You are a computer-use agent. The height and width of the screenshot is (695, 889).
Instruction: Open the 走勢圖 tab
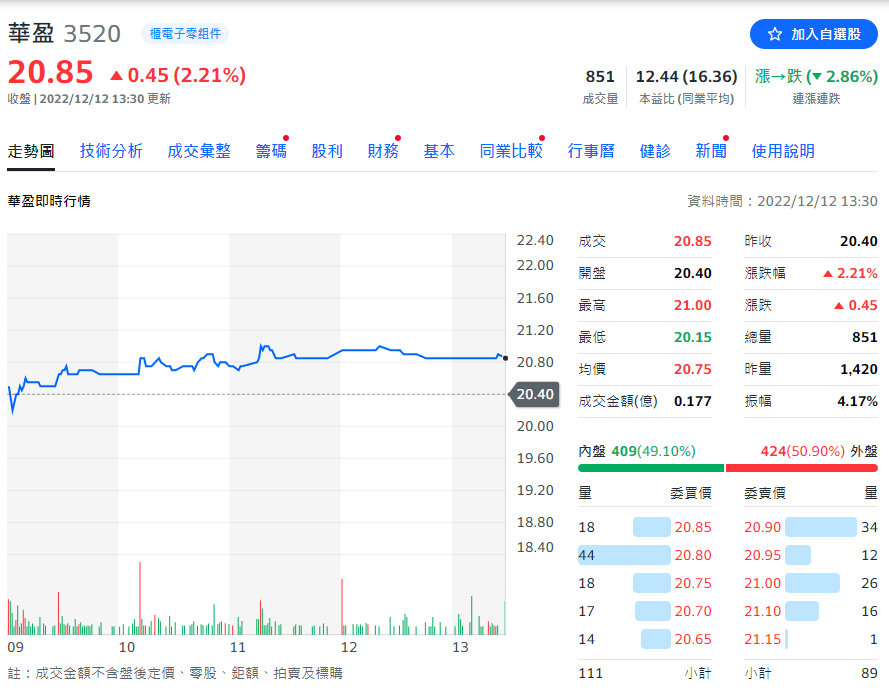tap(31, 151)
